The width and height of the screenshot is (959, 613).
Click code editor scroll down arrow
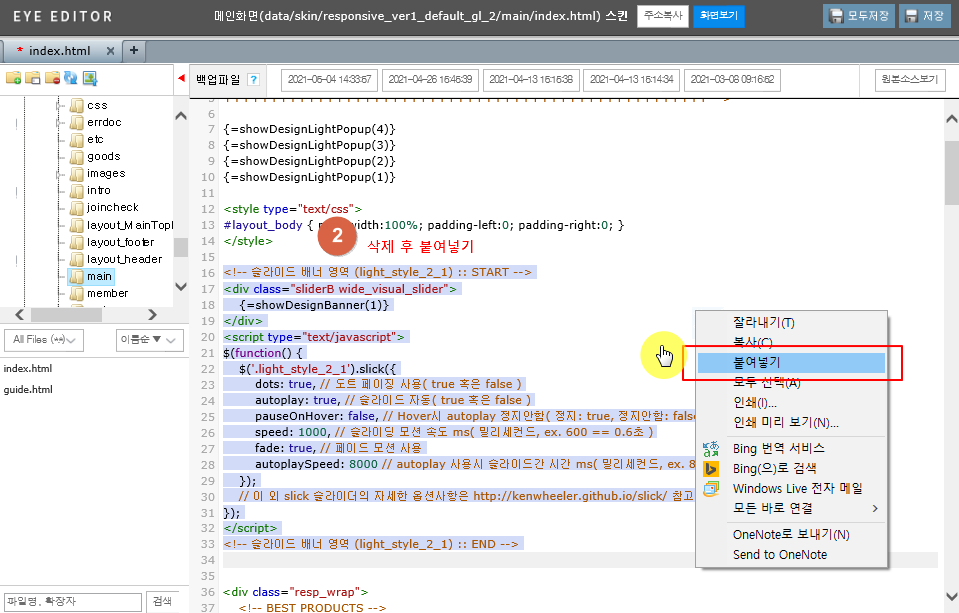pyautogui.click(x=952, y=596)
